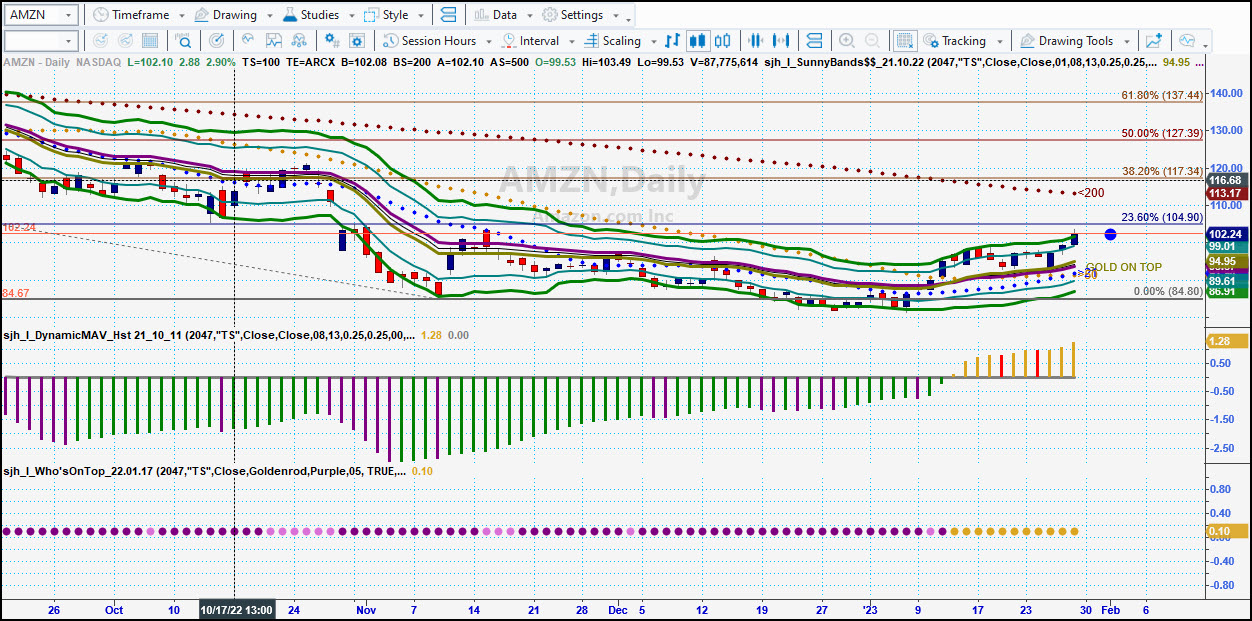Click the radar target icon
Image resolution: width=1252 pixels, height=621 pixels.
coord(216,41)
